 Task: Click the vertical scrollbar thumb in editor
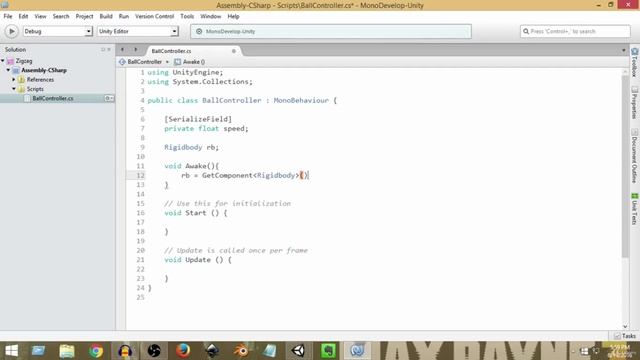(x=625, y=167)
